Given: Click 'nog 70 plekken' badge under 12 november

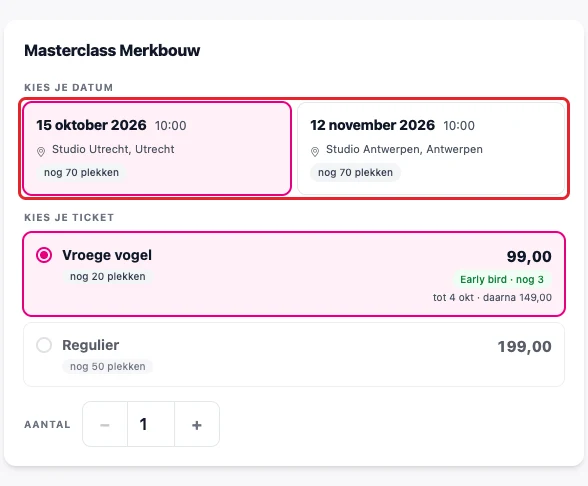Looking at the screenshot, I should click(x=356, y=172).
